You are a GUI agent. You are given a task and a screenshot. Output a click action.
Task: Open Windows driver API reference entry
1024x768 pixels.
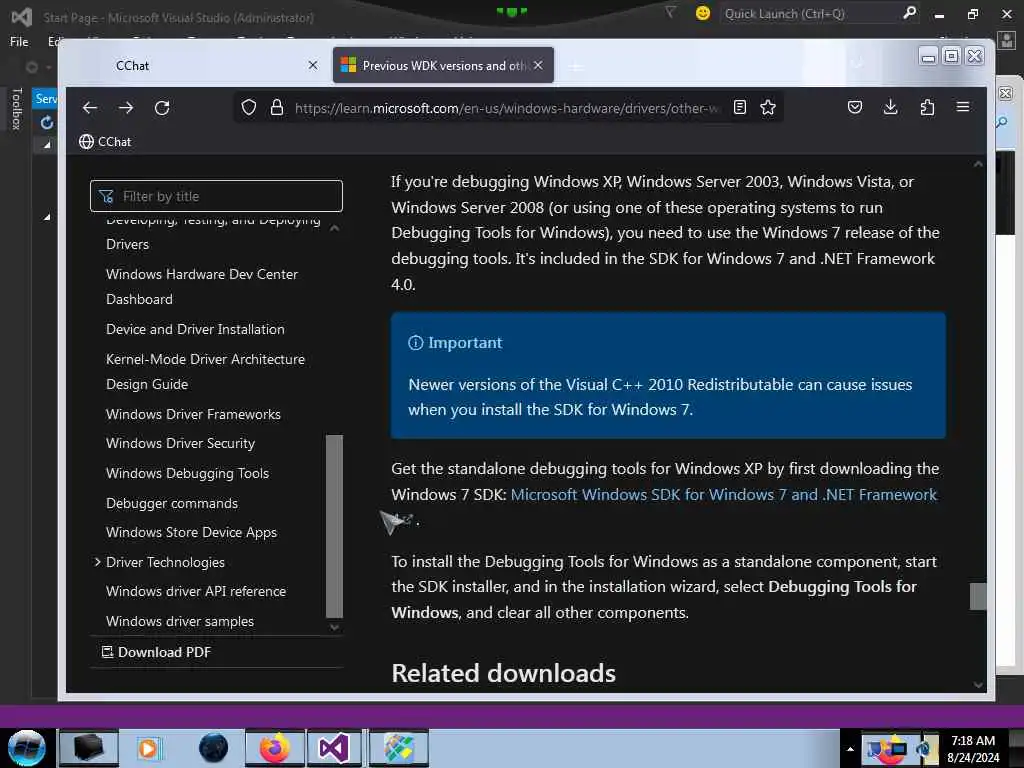pos(196,591)
